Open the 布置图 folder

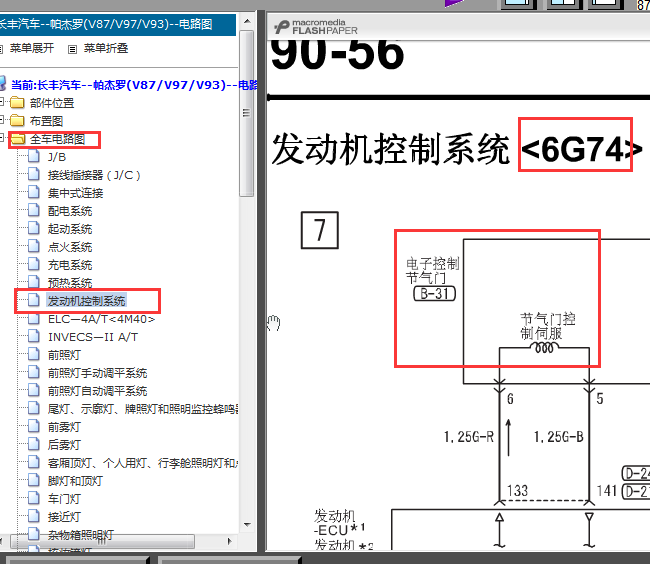click(x=46, y=121)
